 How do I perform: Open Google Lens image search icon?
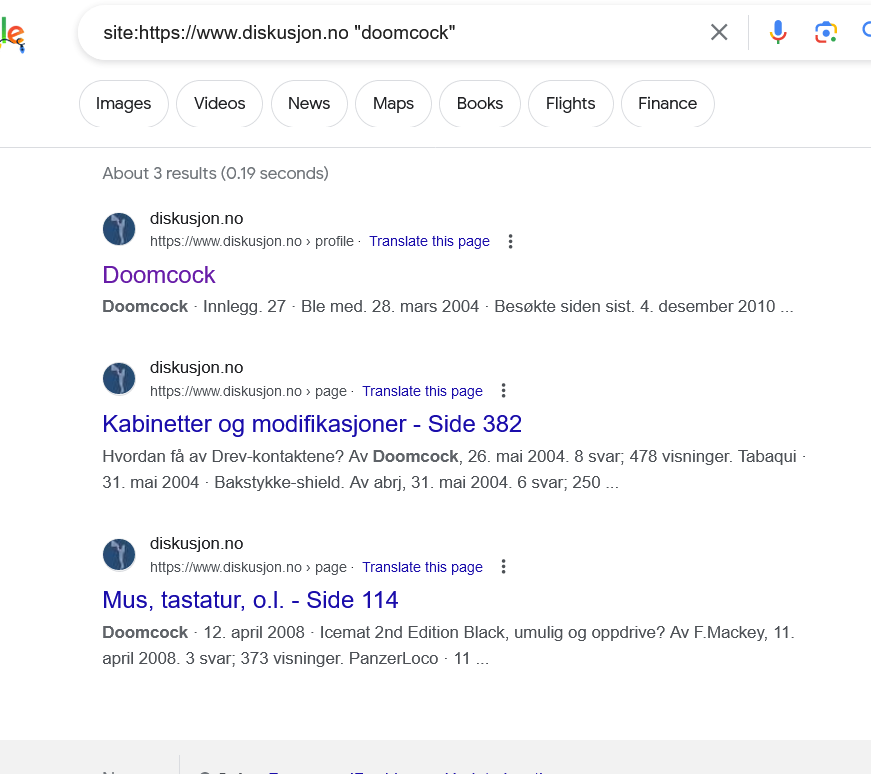tap(826, 32)
